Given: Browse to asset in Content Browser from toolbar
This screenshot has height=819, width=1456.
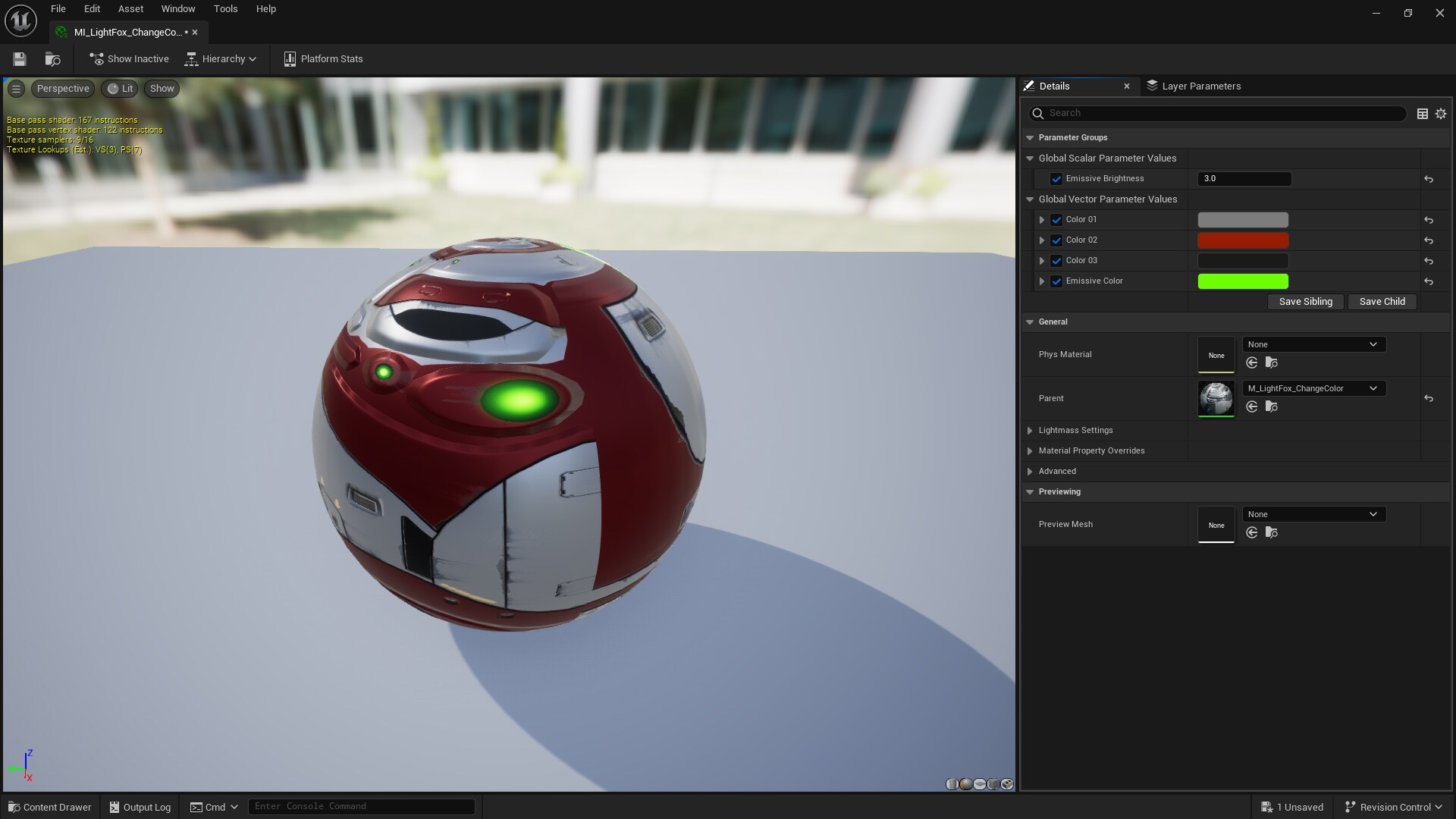Looking at the screenshot, I should tap(52, 58).
